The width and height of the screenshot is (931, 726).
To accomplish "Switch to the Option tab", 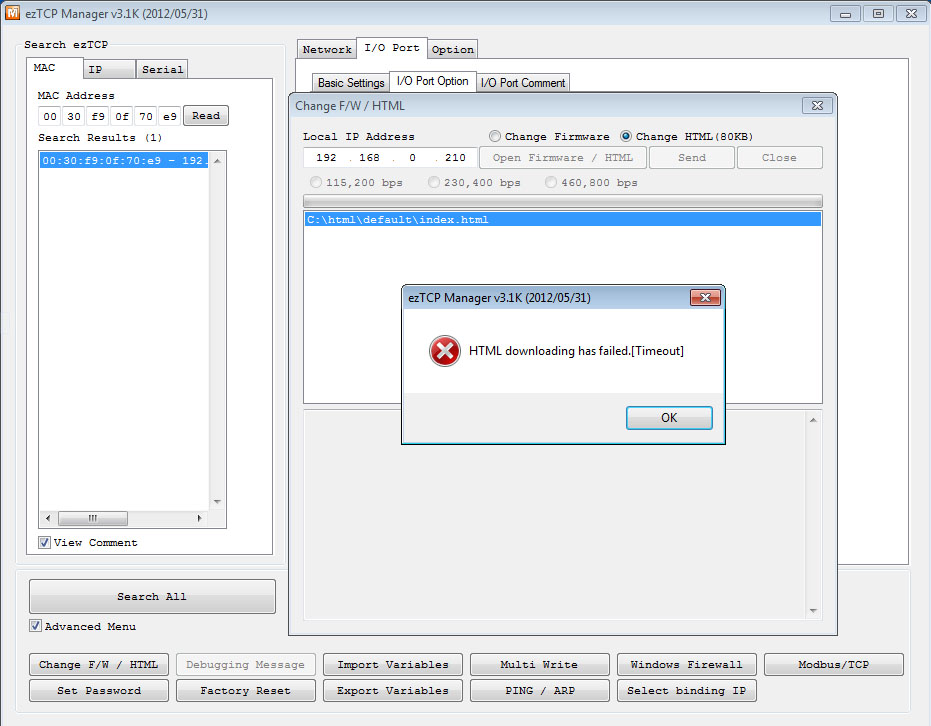I will click(x=452, y=49).
